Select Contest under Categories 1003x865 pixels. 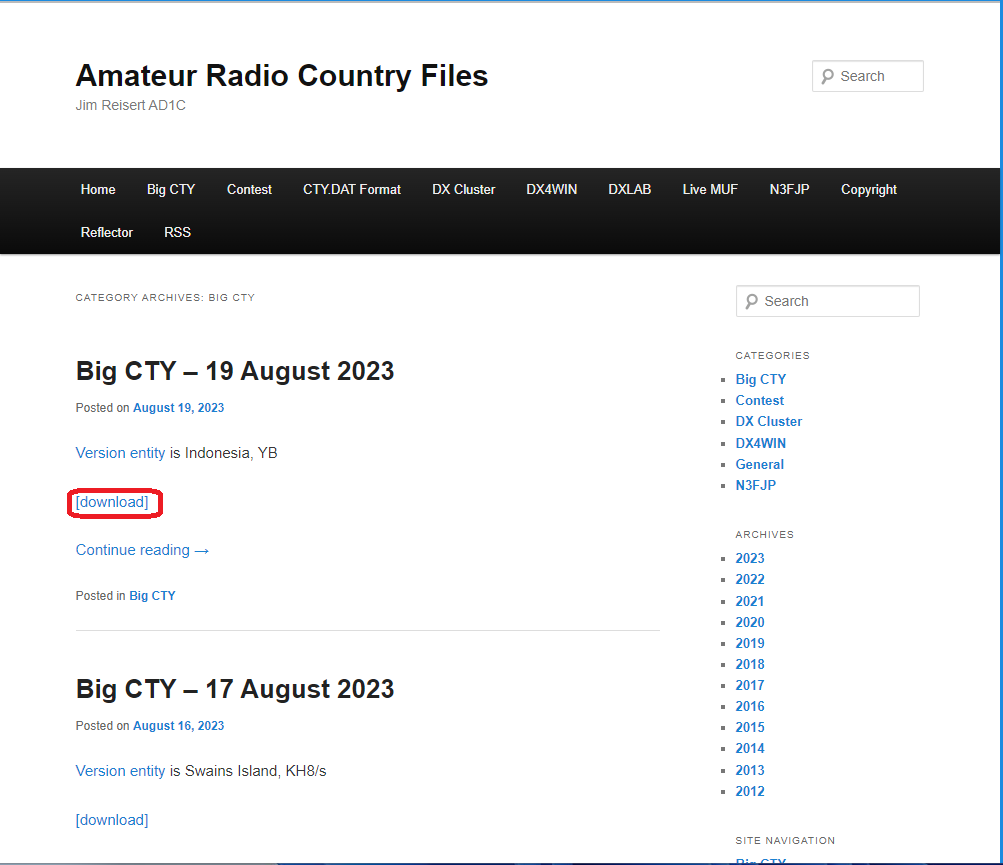point(759,401)
